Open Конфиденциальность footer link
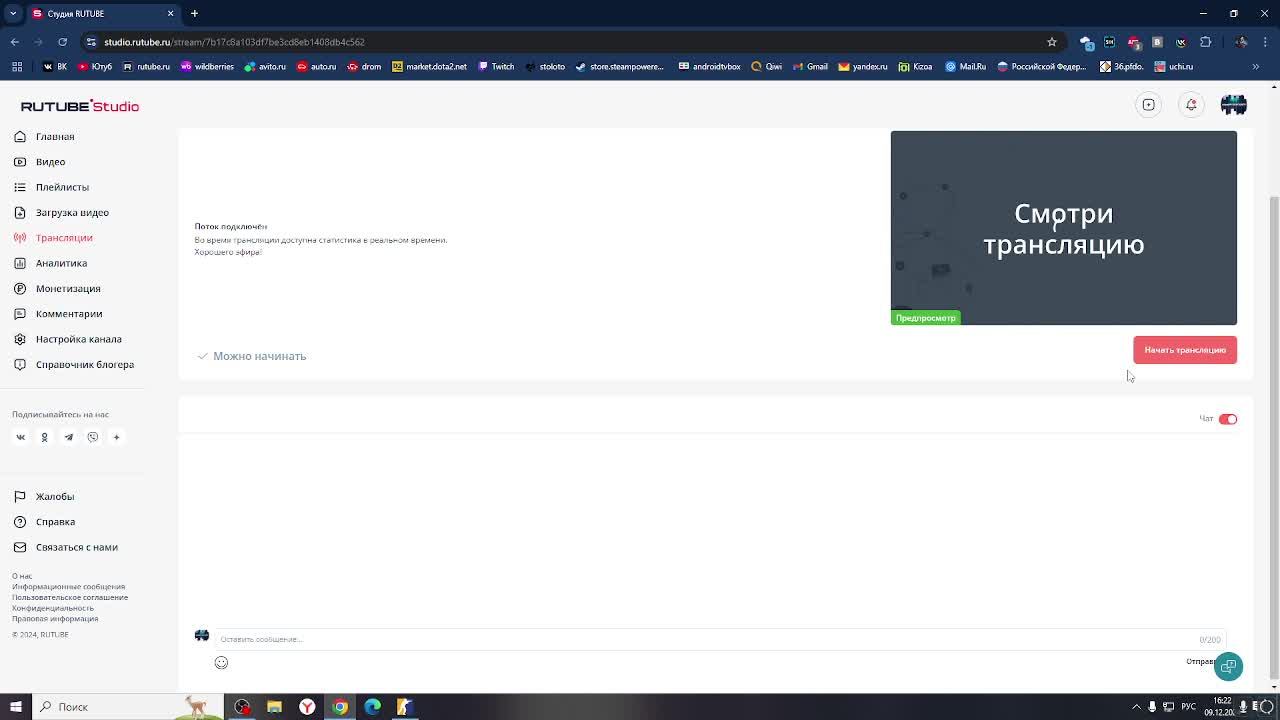This screenshot has width=1280, height=720. (x=52, y=608)
